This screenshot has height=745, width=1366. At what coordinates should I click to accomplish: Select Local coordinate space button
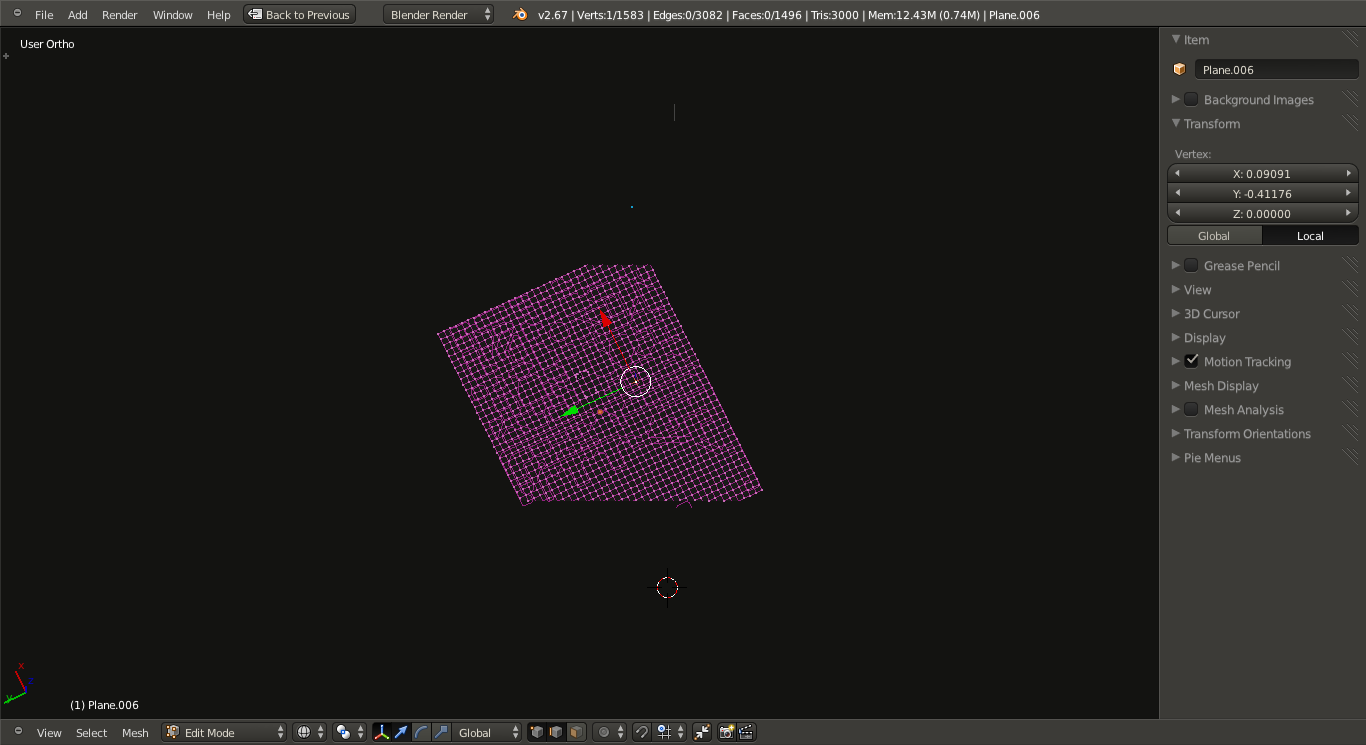point(1311,235)
